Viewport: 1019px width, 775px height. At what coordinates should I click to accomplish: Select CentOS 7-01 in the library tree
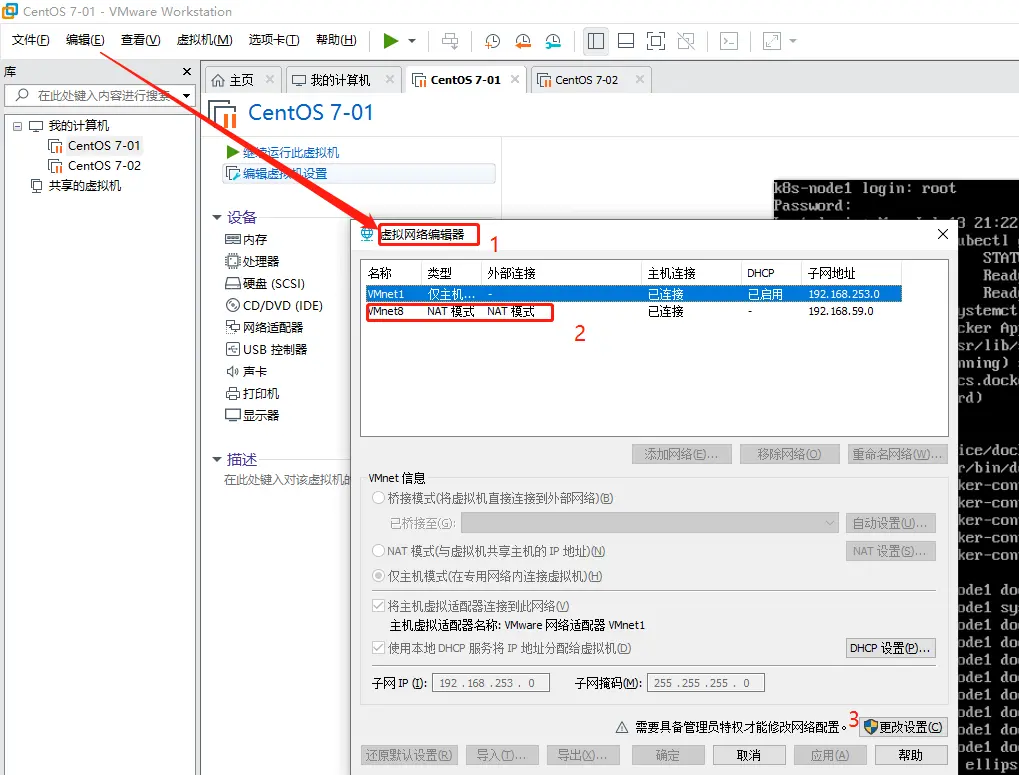click(x=95, y=146)
